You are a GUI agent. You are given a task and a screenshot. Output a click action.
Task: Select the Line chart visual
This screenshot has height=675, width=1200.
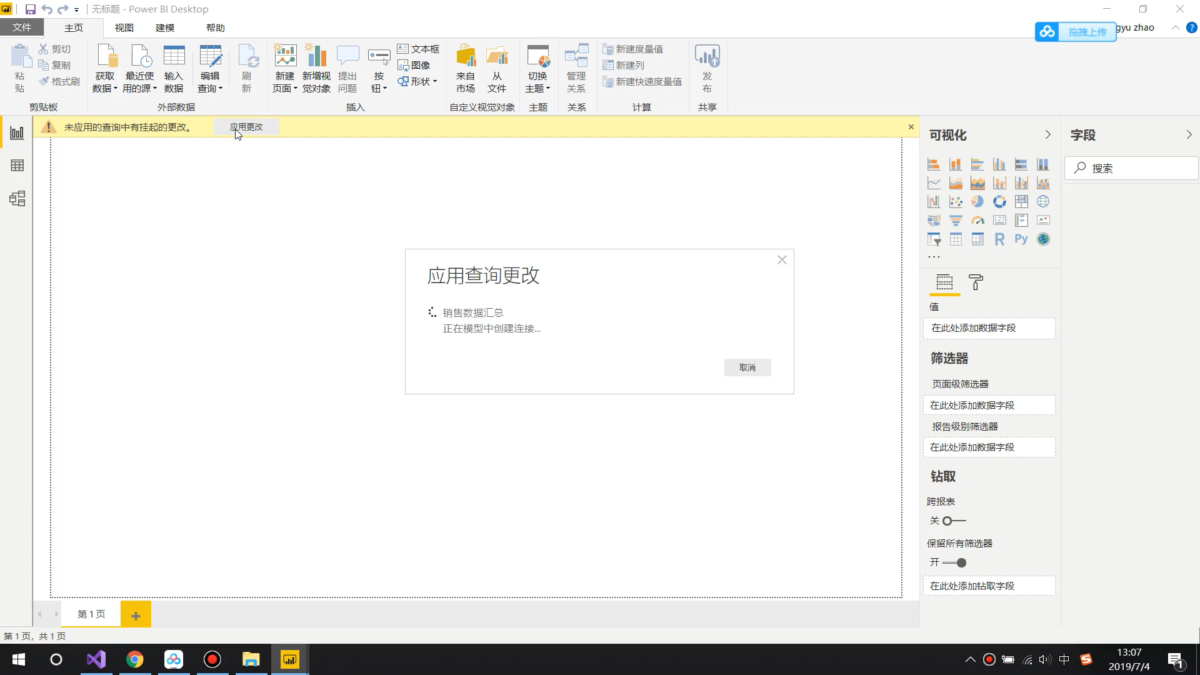tap(934, 183)
